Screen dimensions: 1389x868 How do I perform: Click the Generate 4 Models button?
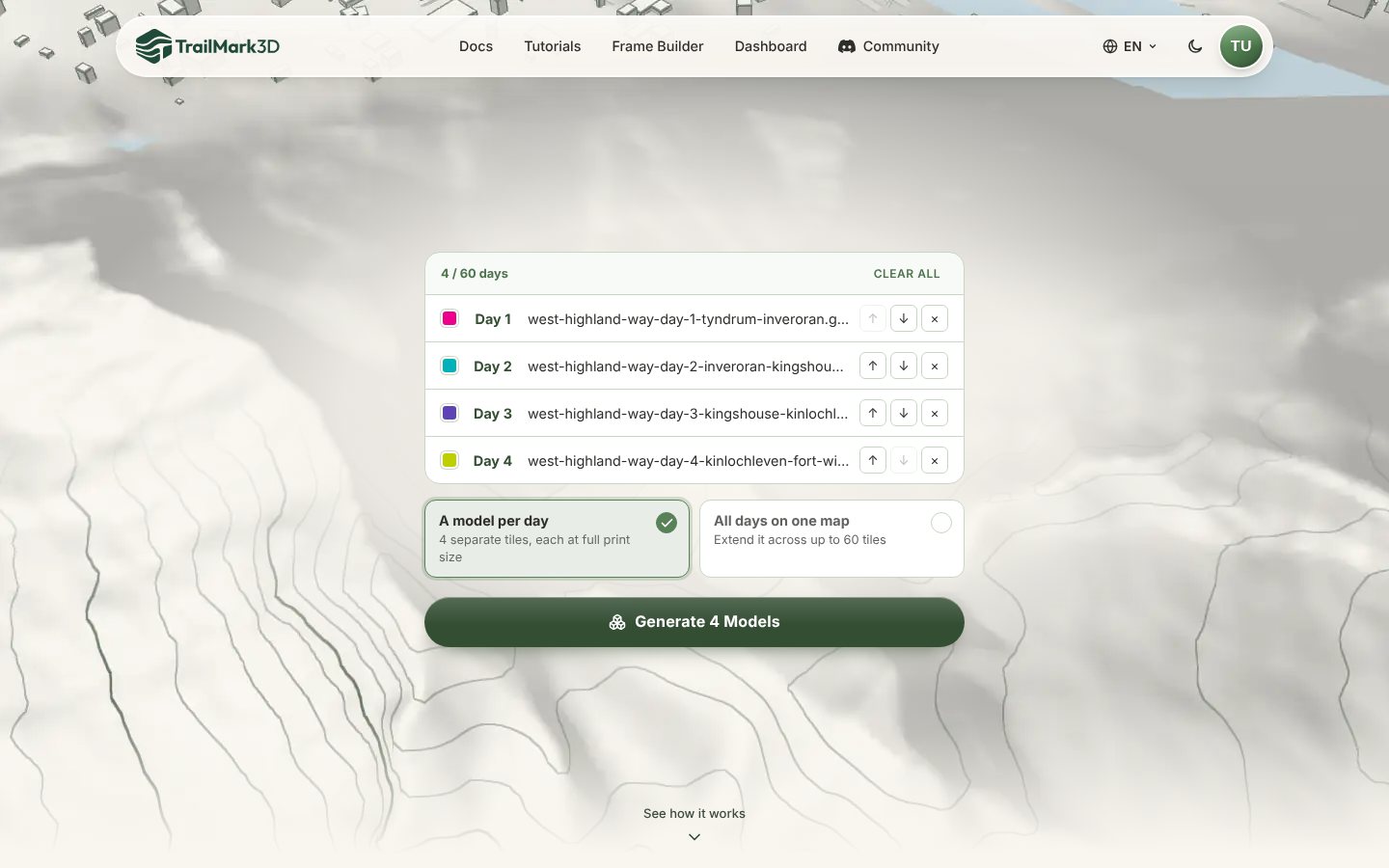click(x=694, y=622)
